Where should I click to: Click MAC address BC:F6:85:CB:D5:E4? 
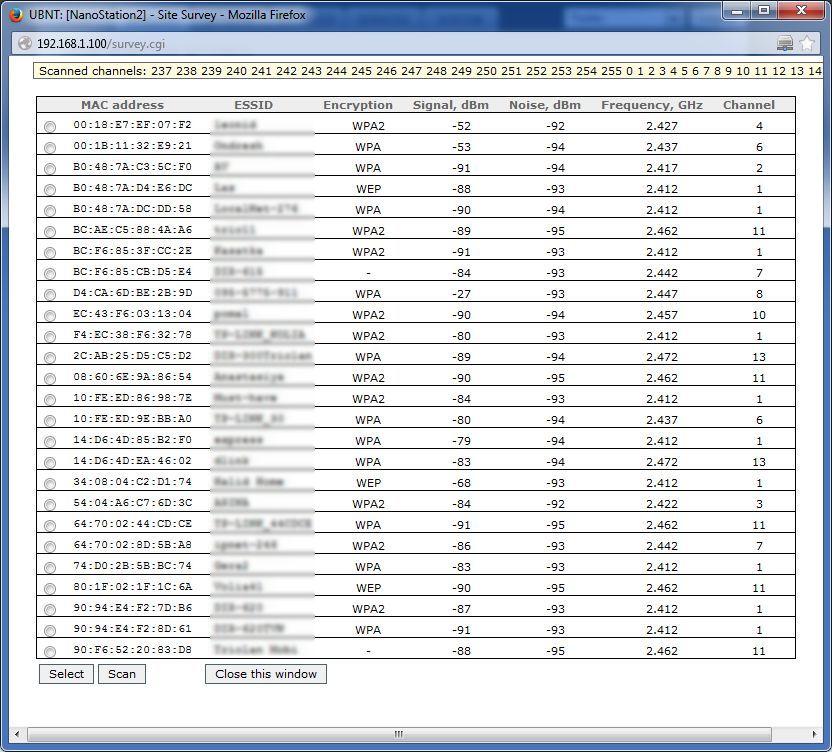pyautogui.click(x=133, y=272)
